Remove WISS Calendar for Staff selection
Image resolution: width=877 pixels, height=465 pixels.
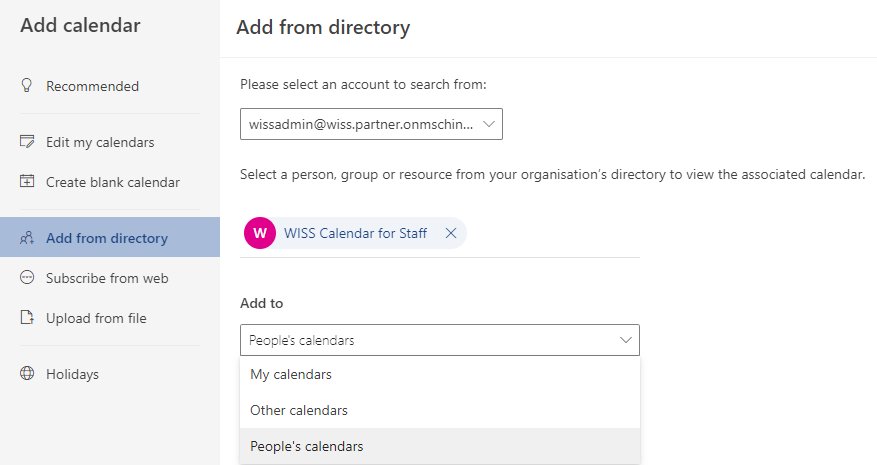(451, 233)
